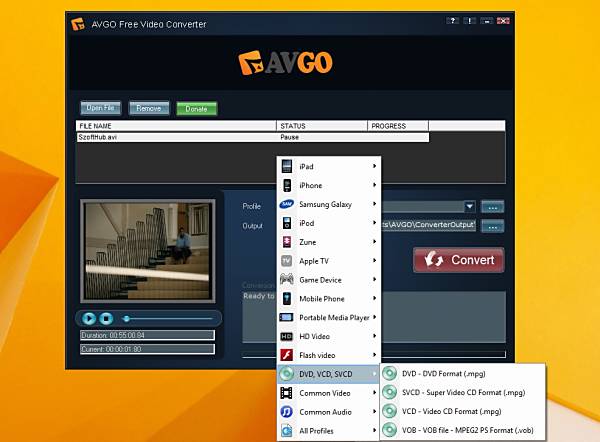Screen dimensions: 600x442
Task: Click the HD Video icon
Action: 287,336
